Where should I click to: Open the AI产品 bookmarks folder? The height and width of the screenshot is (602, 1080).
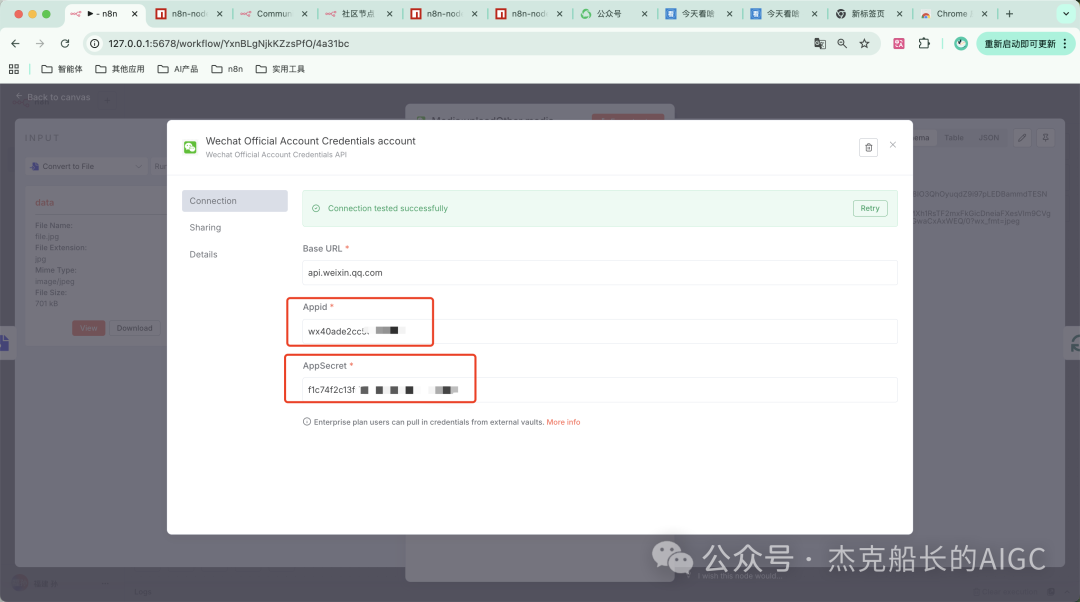[x=178, y=69]
